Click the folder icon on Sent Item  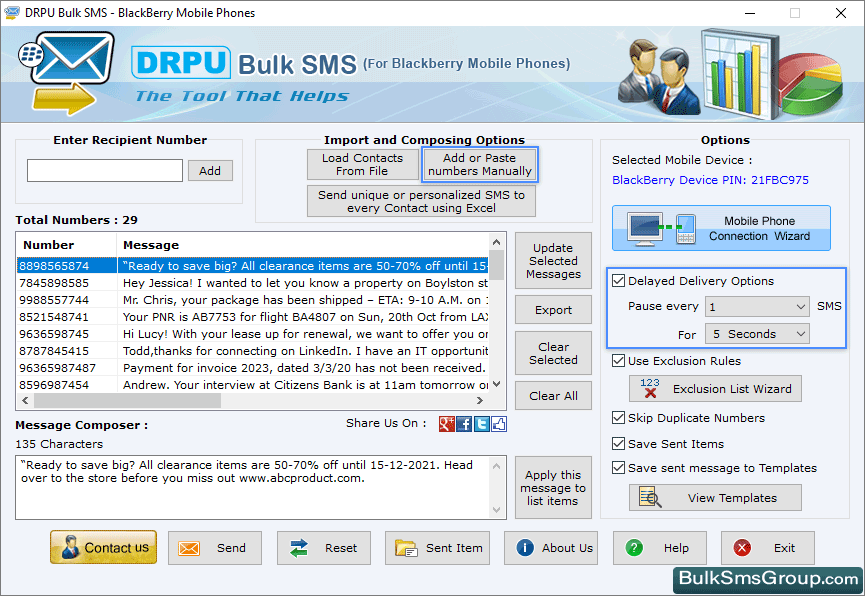click(x=406, y=548)
